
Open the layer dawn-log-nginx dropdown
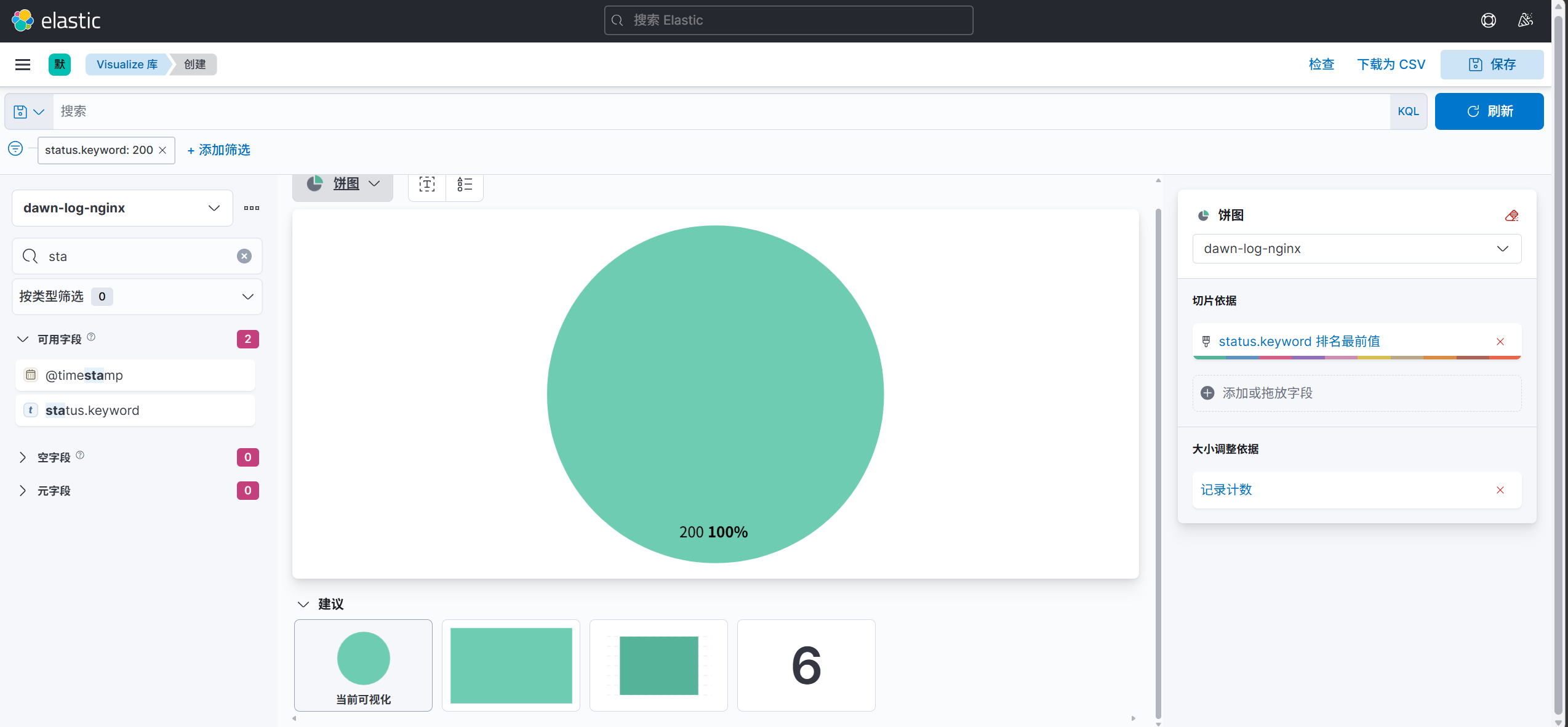click(x=1356, y=249)
